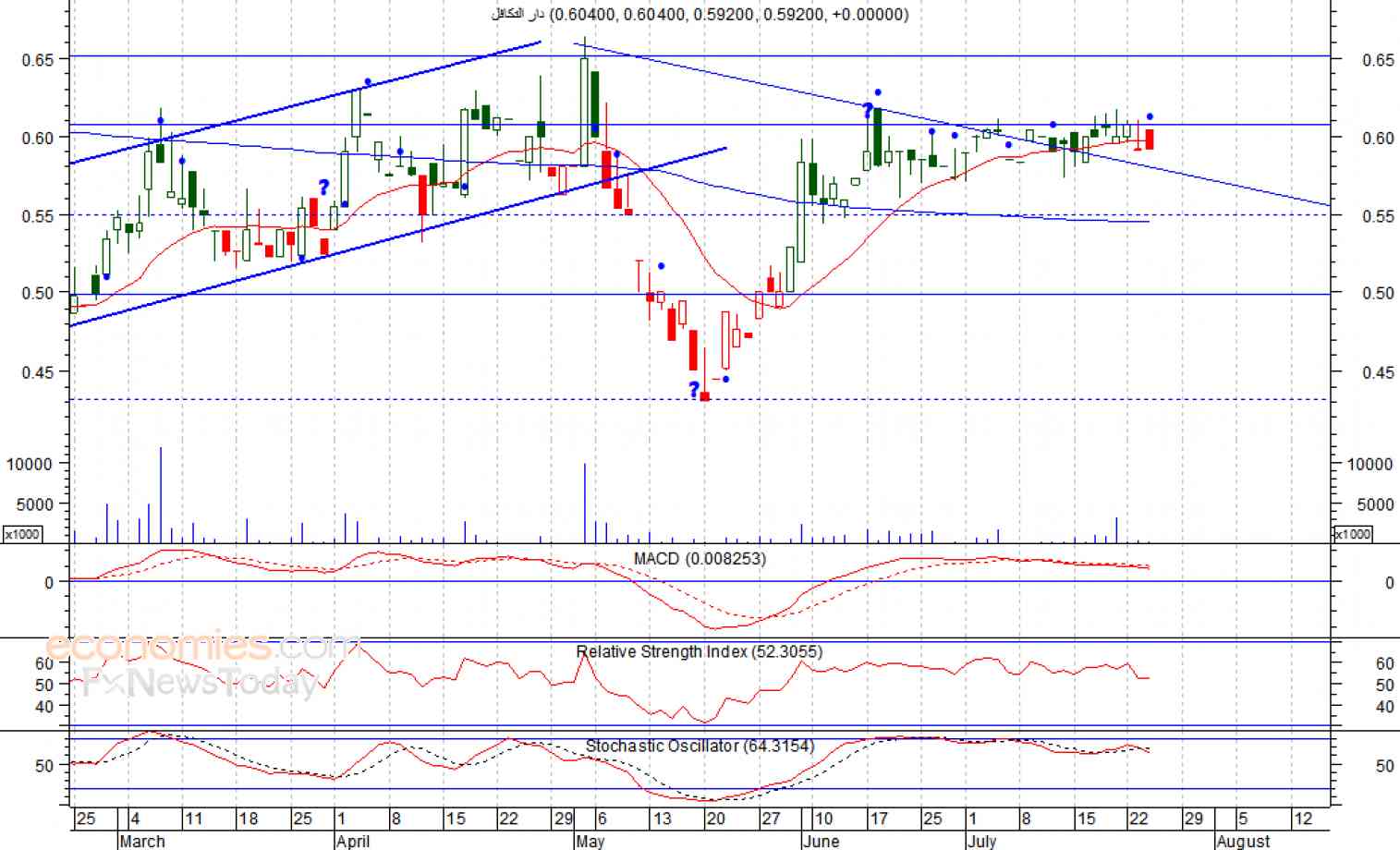The width and height of the screenshot is (1400, 850).
Task: Select date label 17 on time axis
Action: point(878,819)
